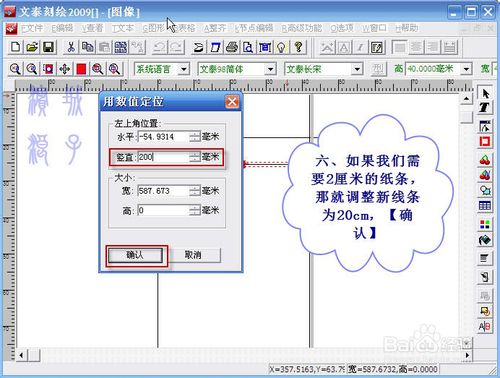Click the status bar coordinates X=357.5163

coord(307,369)
